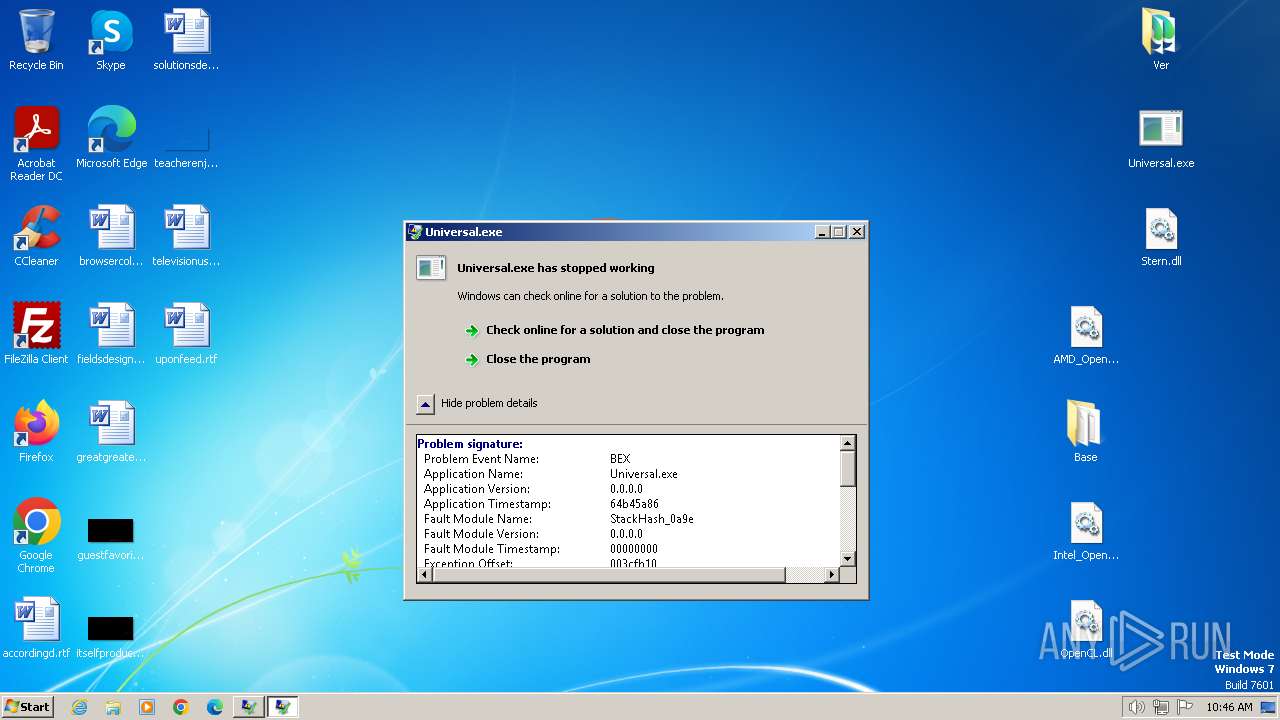Select the televisionus... Word document

(x=186, y=235)
